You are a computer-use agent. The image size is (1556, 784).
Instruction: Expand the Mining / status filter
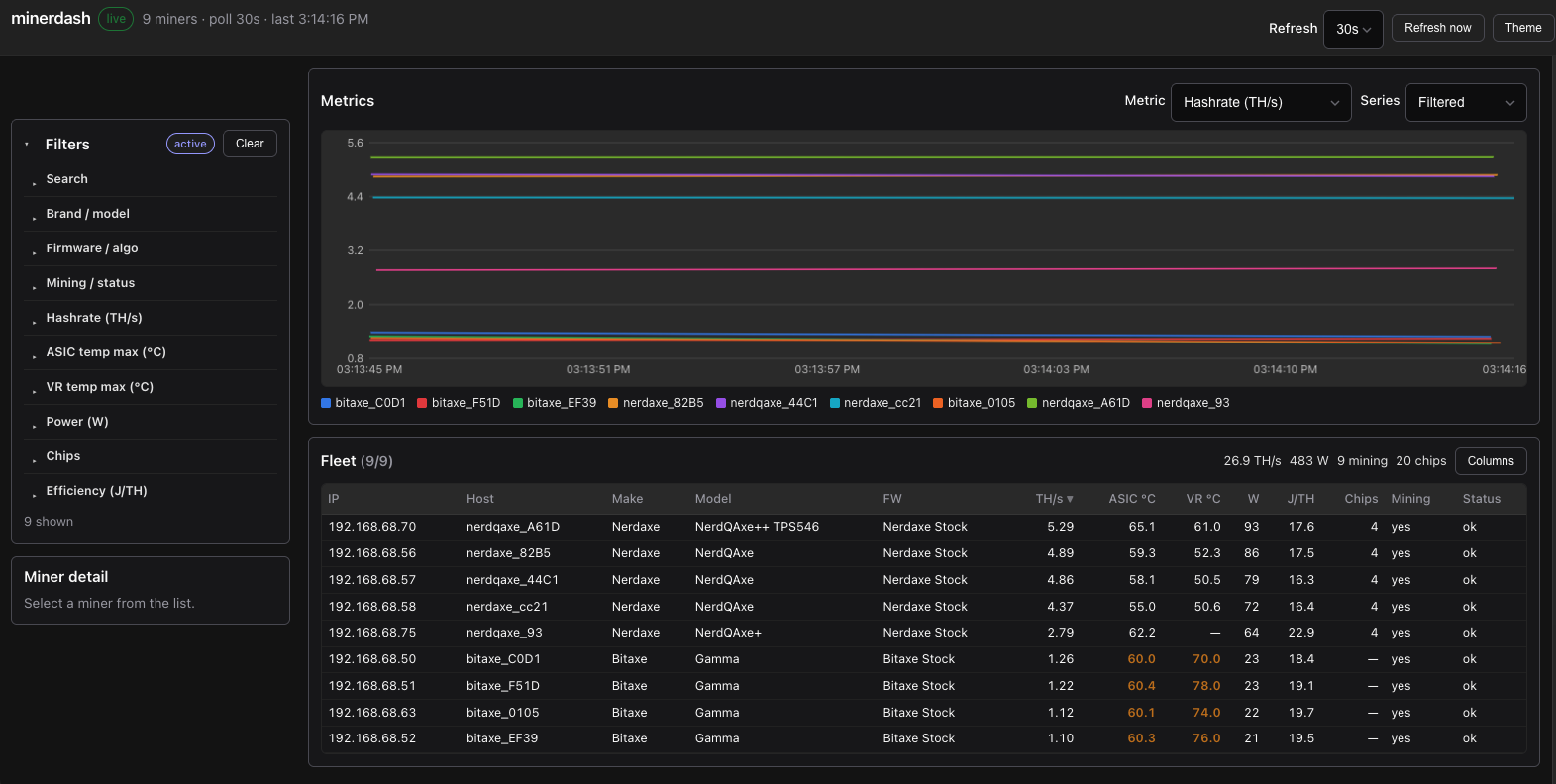151,283
